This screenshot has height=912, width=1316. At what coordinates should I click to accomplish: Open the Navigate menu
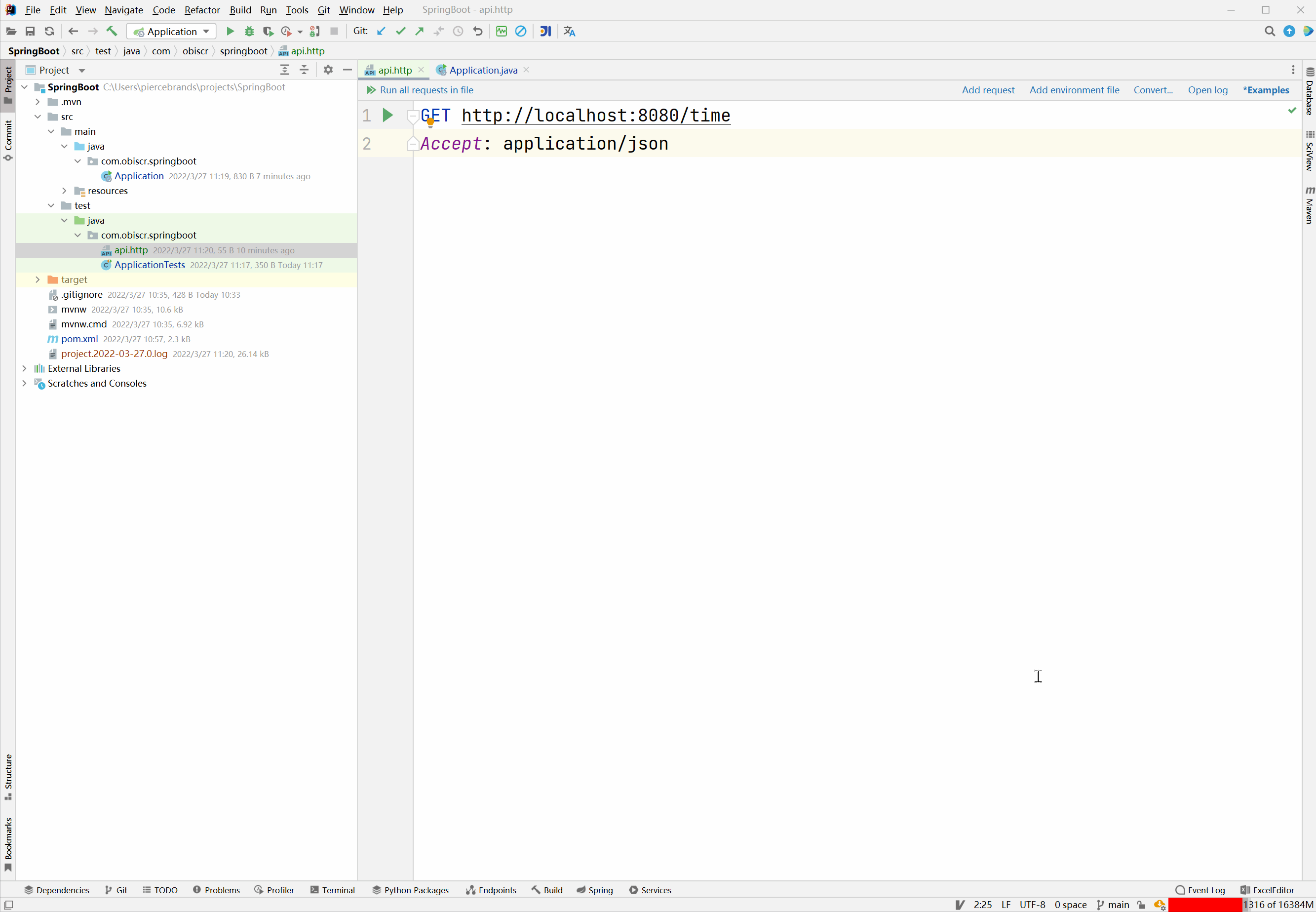pos(123,9)
